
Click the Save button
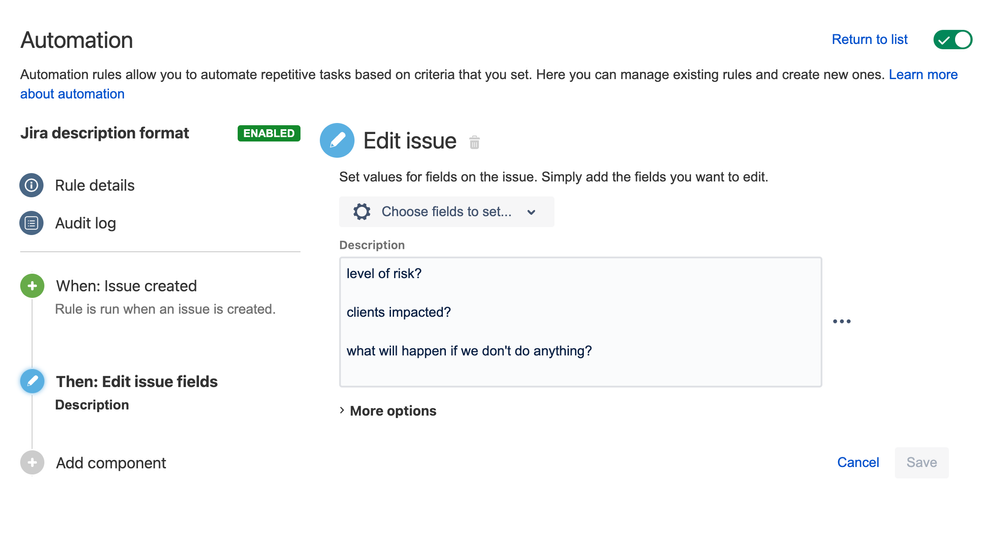921,463
